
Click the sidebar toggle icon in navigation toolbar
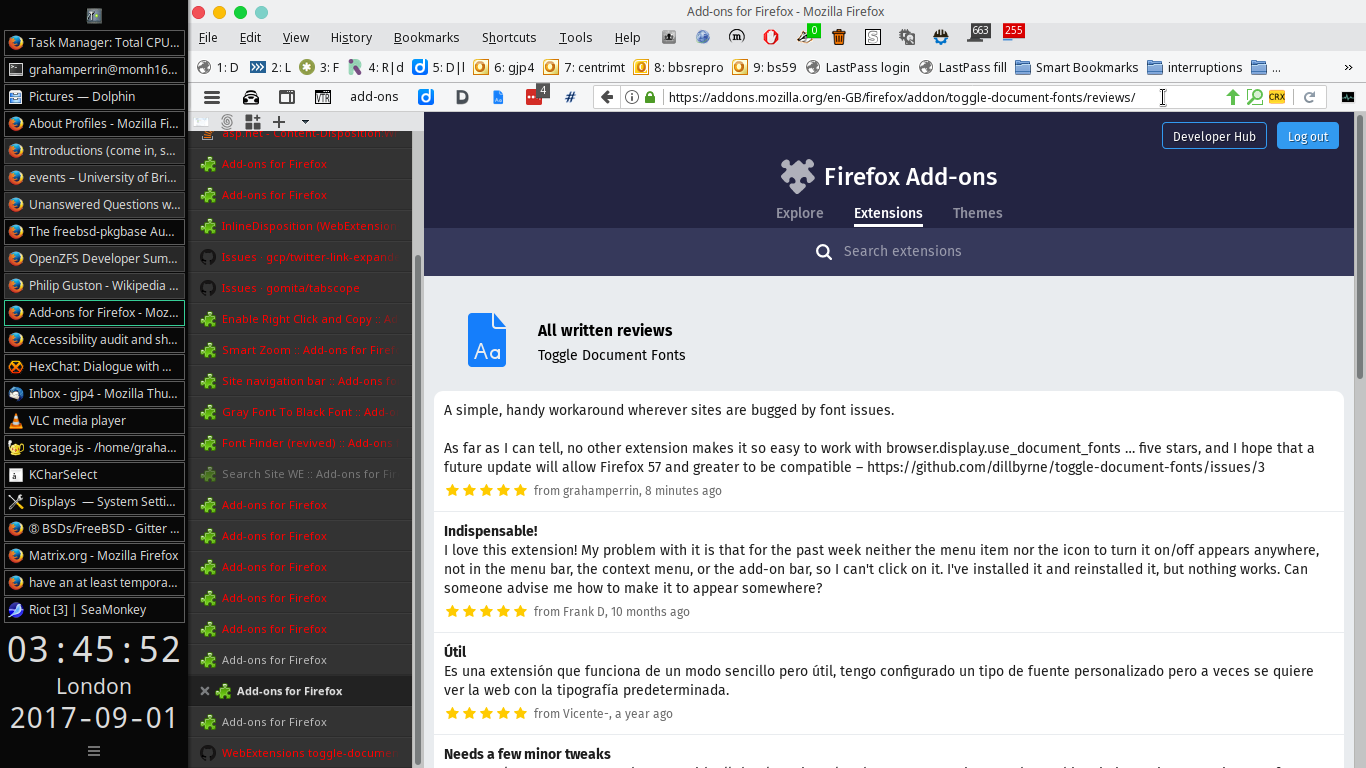point(287,97)
